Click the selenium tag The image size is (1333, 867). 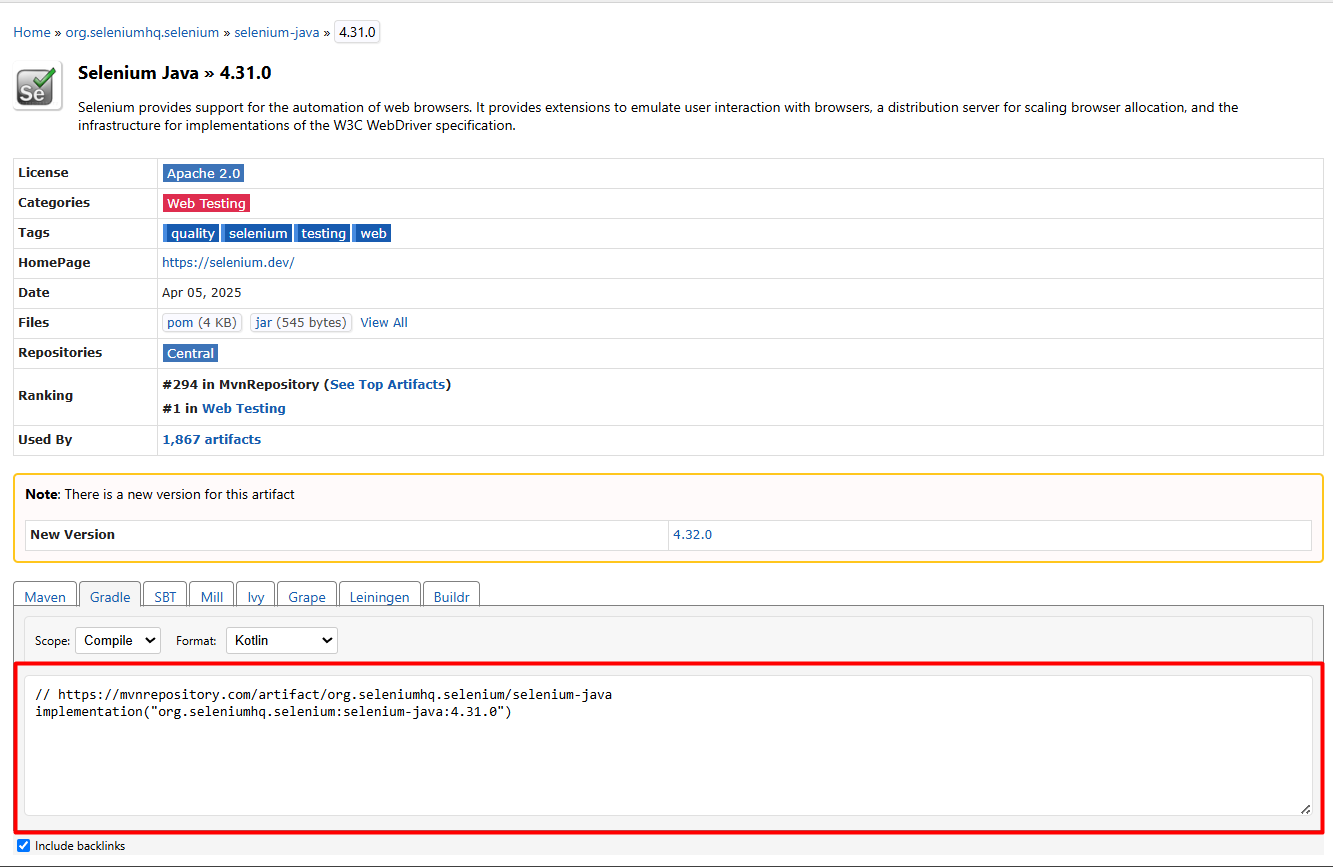pyautogui.click(x=257, y=233)
